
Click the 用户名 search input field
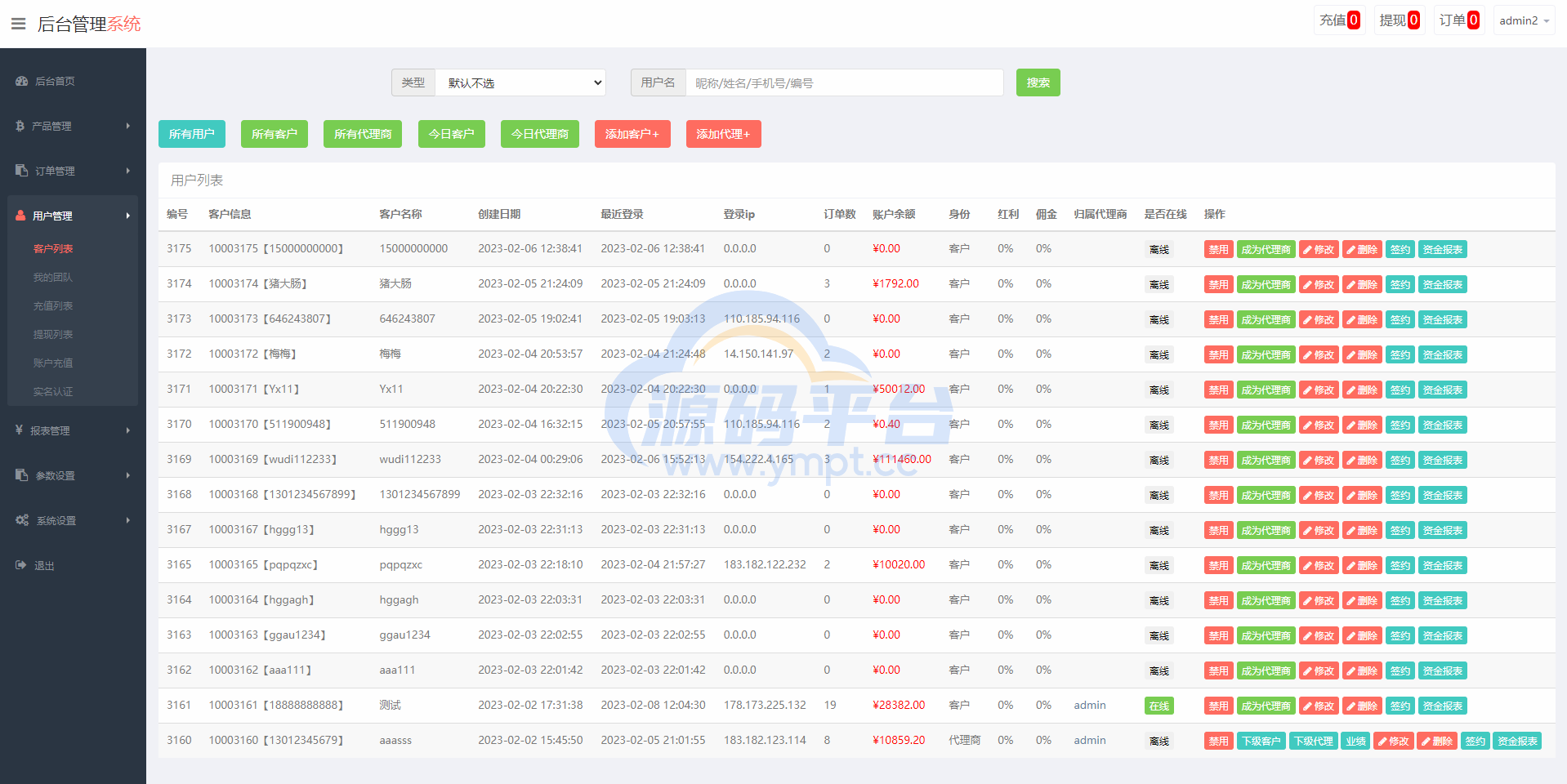(x=844, y=82)
